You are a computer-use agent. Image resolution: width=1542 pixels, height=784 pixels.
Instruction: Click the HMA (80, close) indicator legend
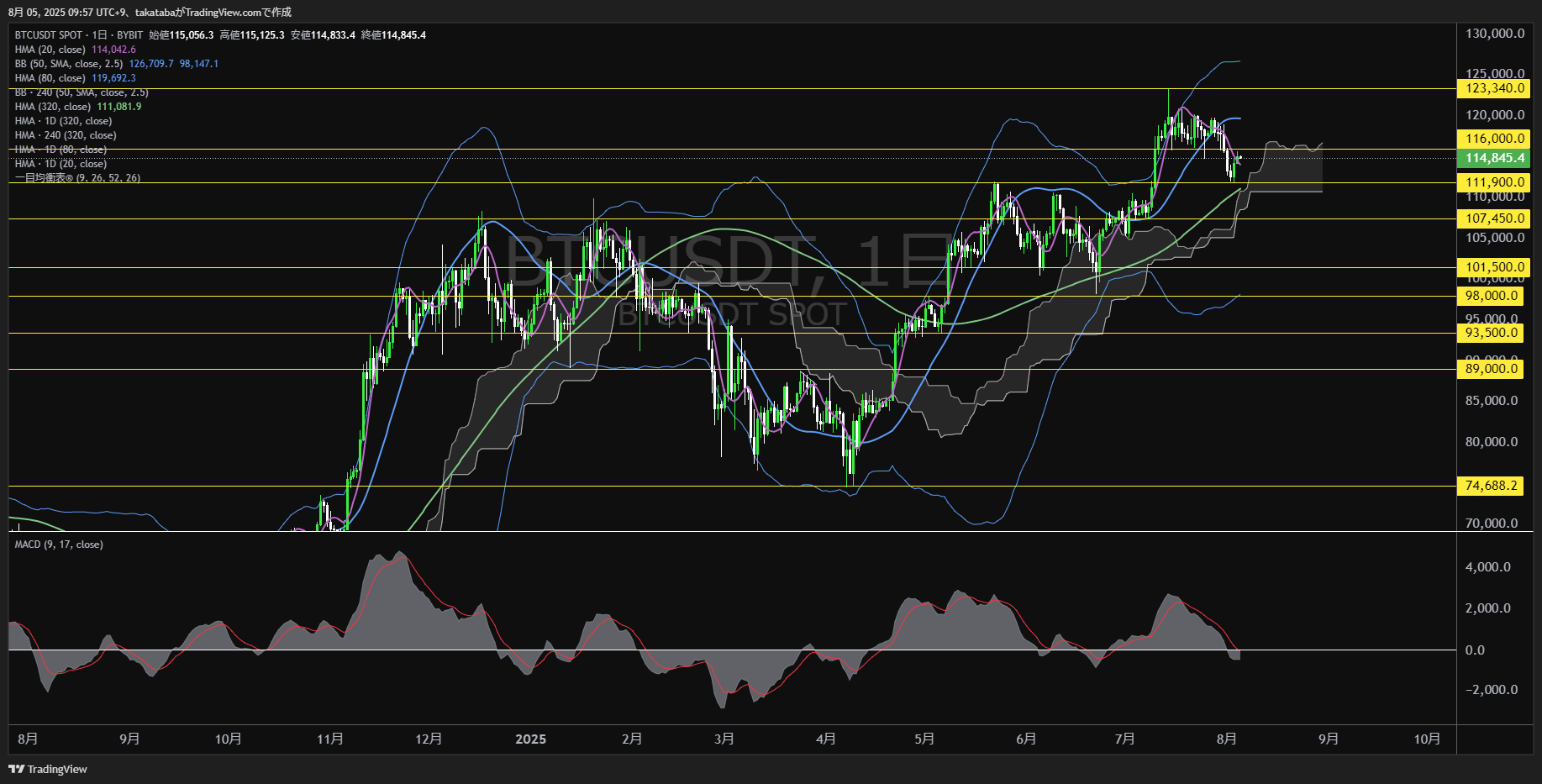(50, 78)
